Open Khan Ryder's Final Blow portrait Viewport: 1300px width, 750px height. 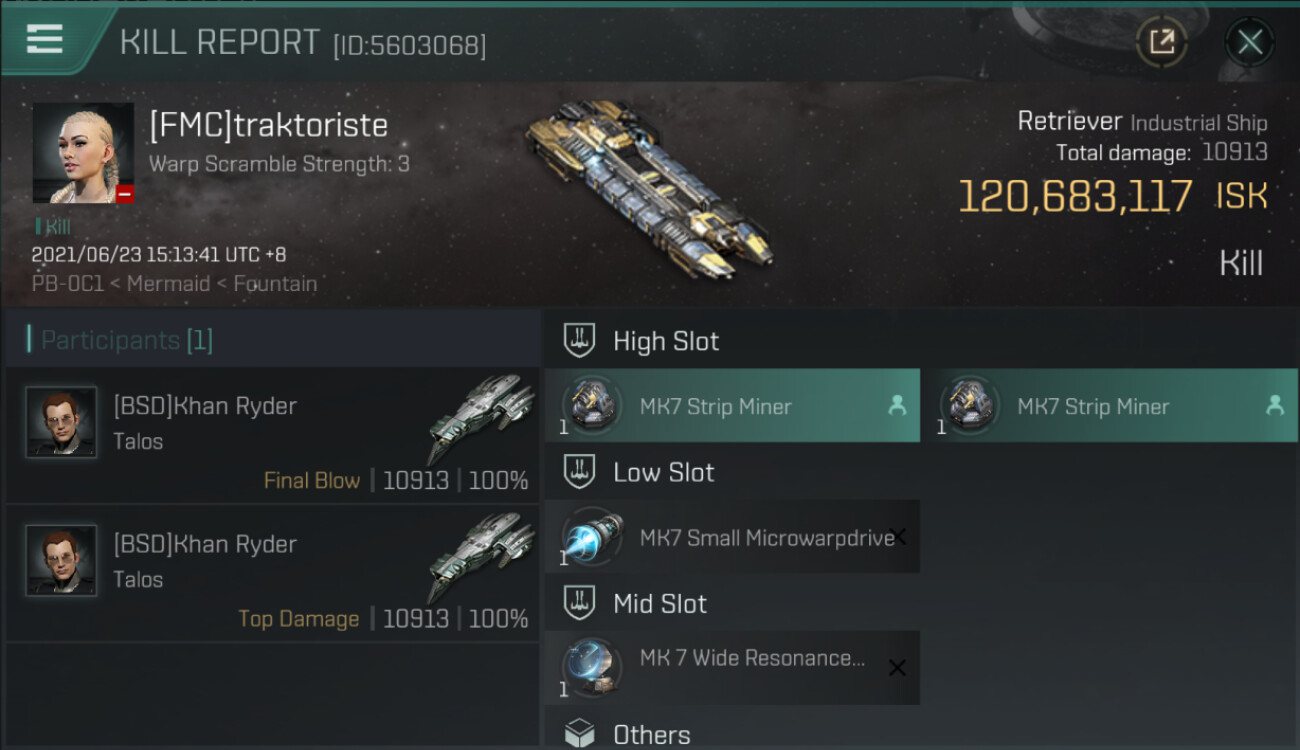(61, 422)
